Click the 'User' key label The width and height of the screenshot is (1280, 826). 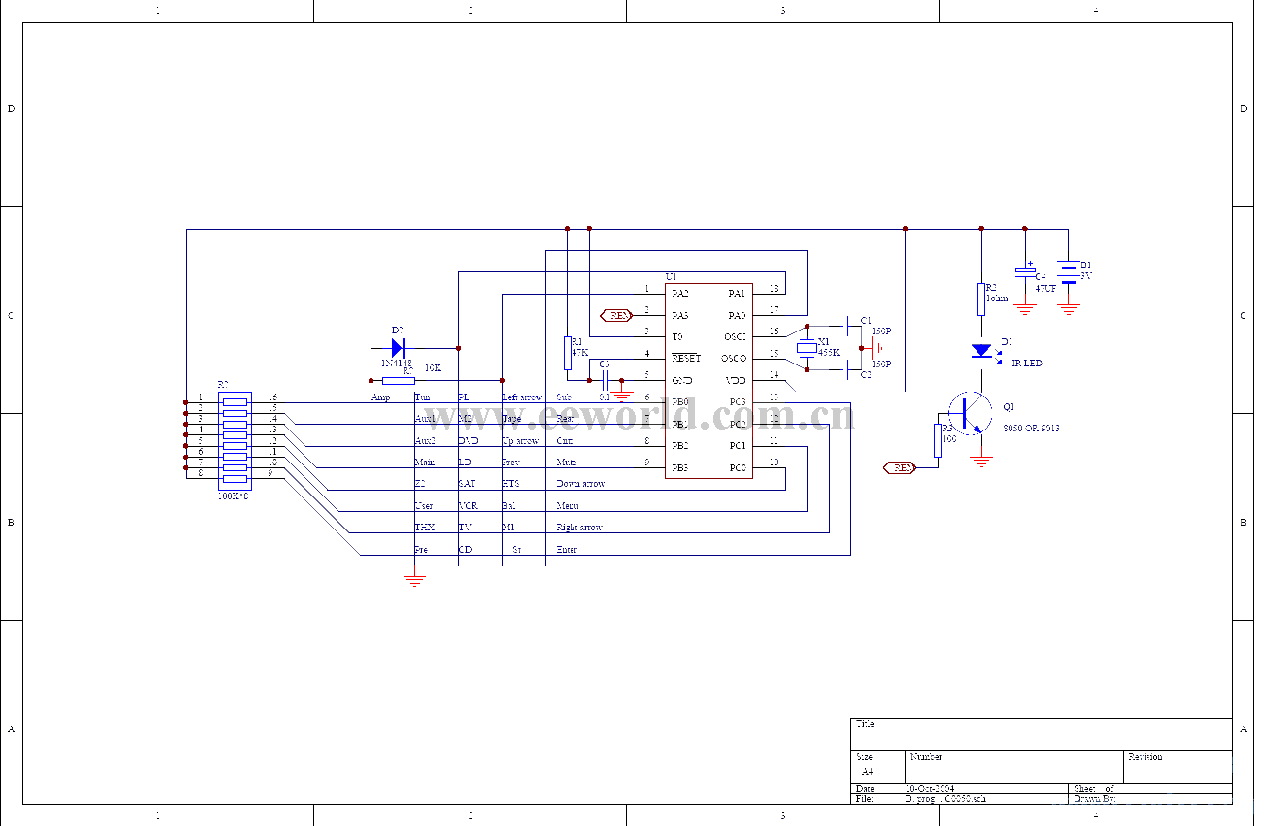pyautogui.click(x=424, y=506)
